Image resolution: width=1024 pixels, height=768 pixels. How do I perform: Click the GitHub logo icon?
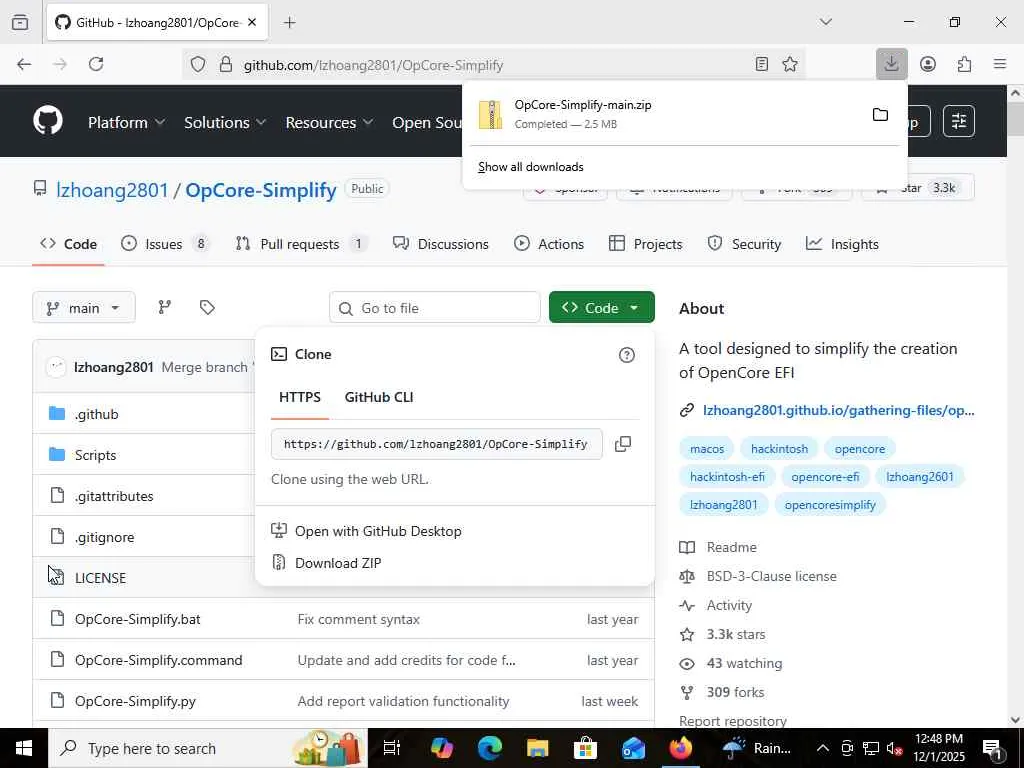click(48, 121)
